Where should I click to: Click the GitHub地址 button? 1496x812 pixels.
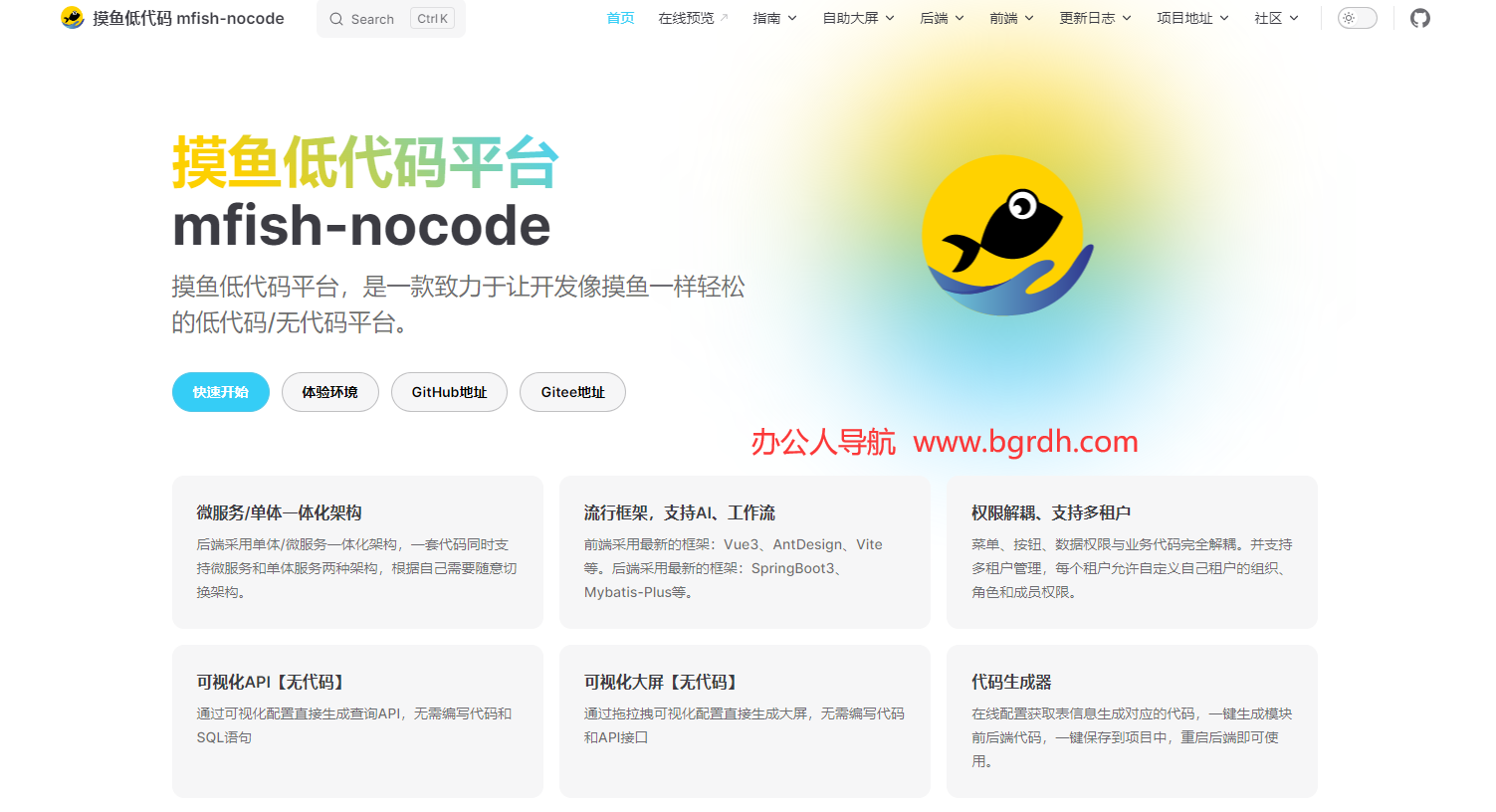coord(449,392)
